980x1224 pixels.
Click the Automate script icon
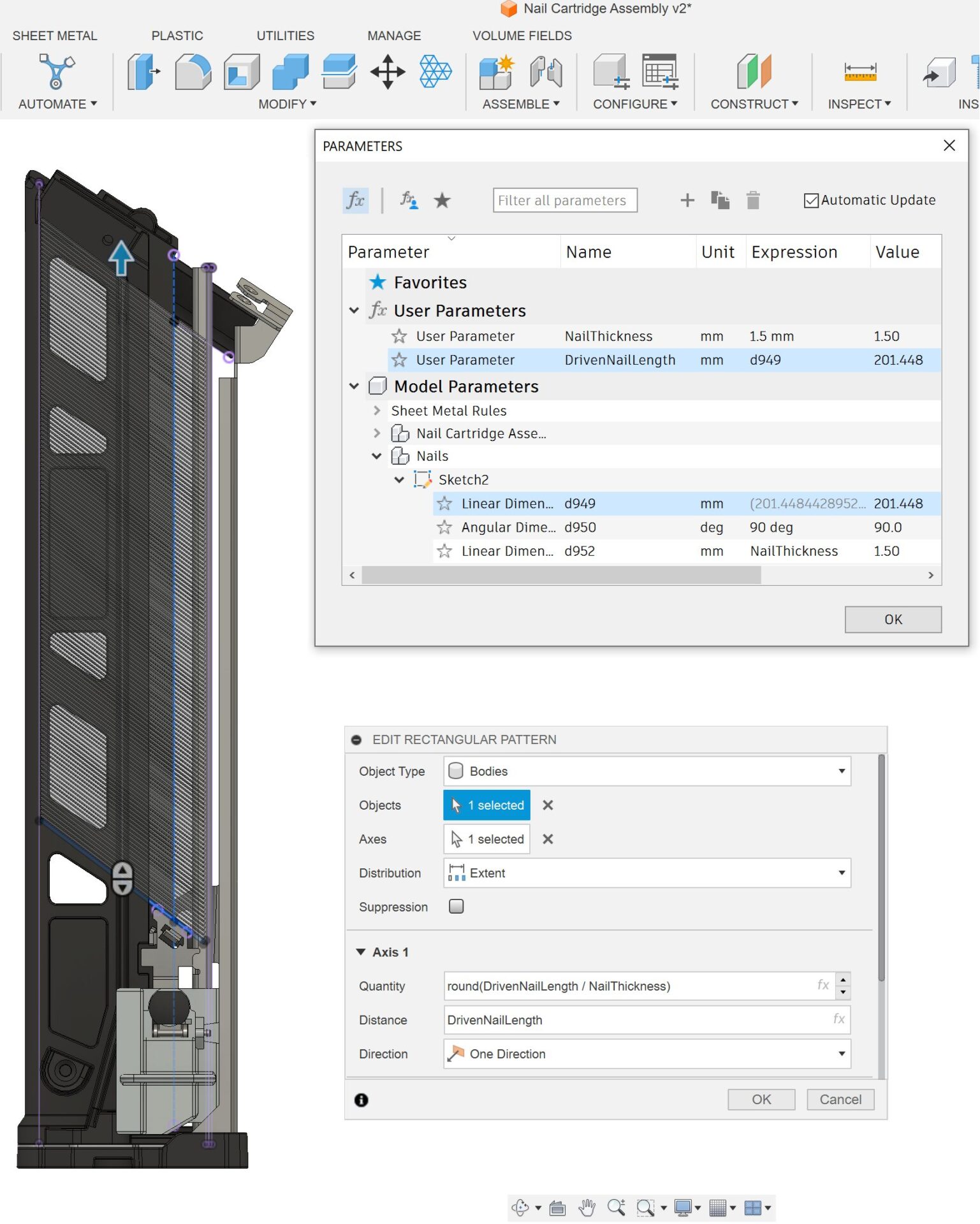57,71
